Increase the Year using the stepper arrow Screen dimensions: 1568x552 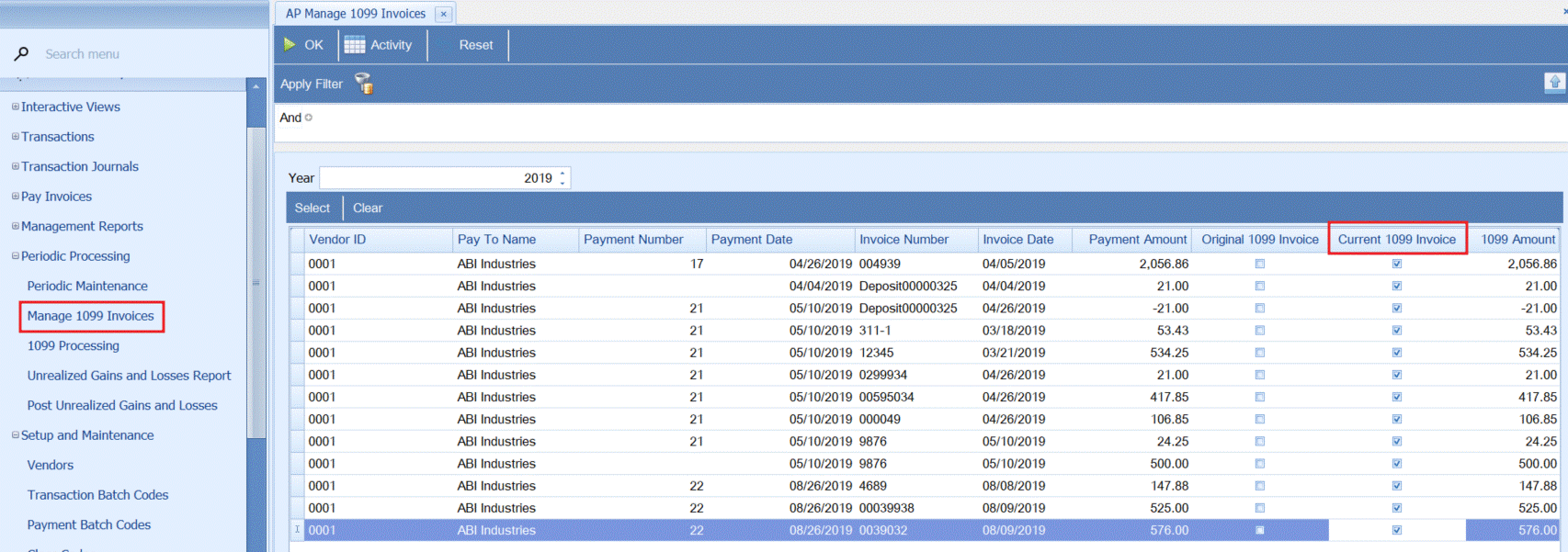point(562,173)
